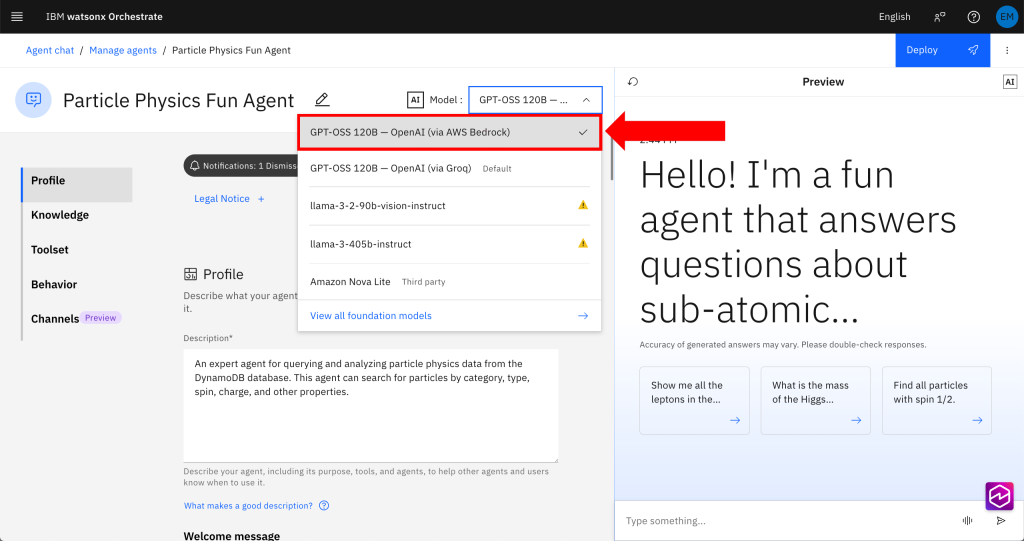1024x541 pixels.
Task: Click the voice input waveform icon
Action: pyautogui.click(x=967, y=521)
